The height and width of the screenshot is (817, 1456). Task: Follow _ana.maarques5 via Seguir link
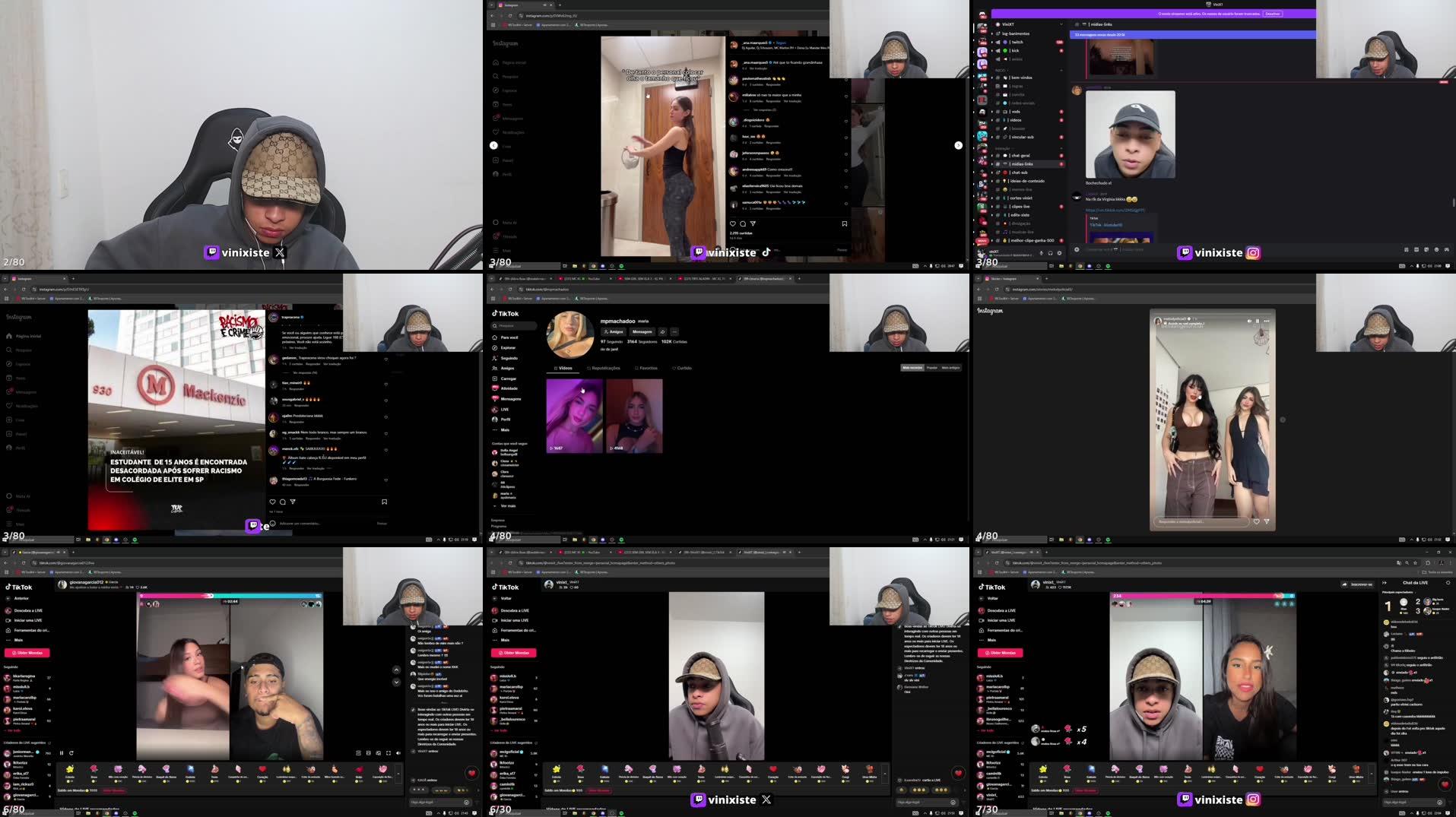click(x=781, y=43)
